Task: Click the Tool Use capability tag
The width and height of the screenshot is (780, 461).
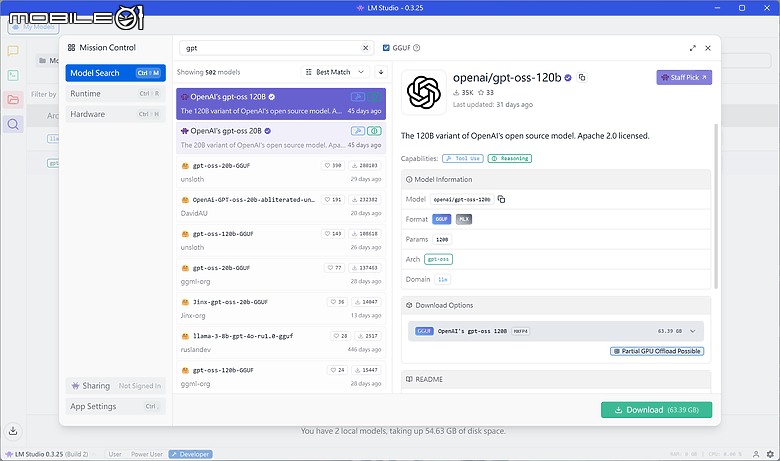Action: tap(463, 158)
